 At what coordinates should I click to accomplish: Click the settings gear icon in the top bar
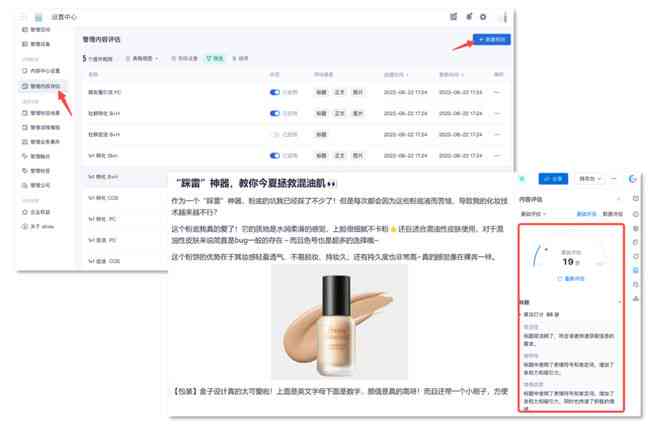[483, 17]
